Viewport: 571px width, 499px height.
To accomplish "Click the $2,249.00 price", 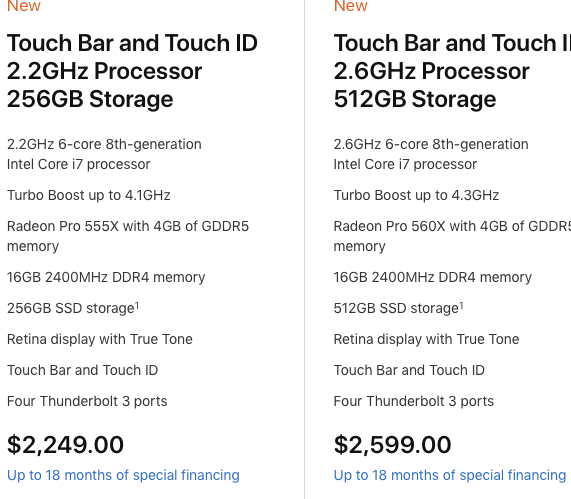I will [x=66, y=445].
